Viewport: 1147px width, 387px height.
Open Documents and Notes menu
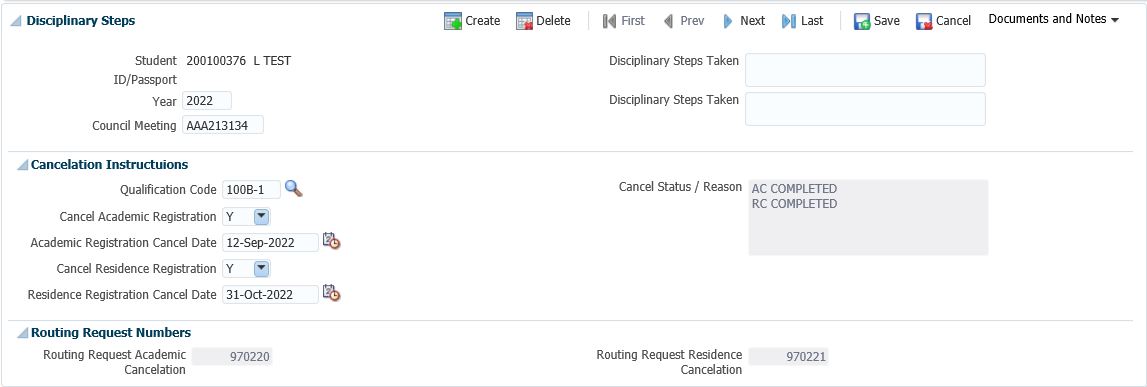[x=1053, y=20]
